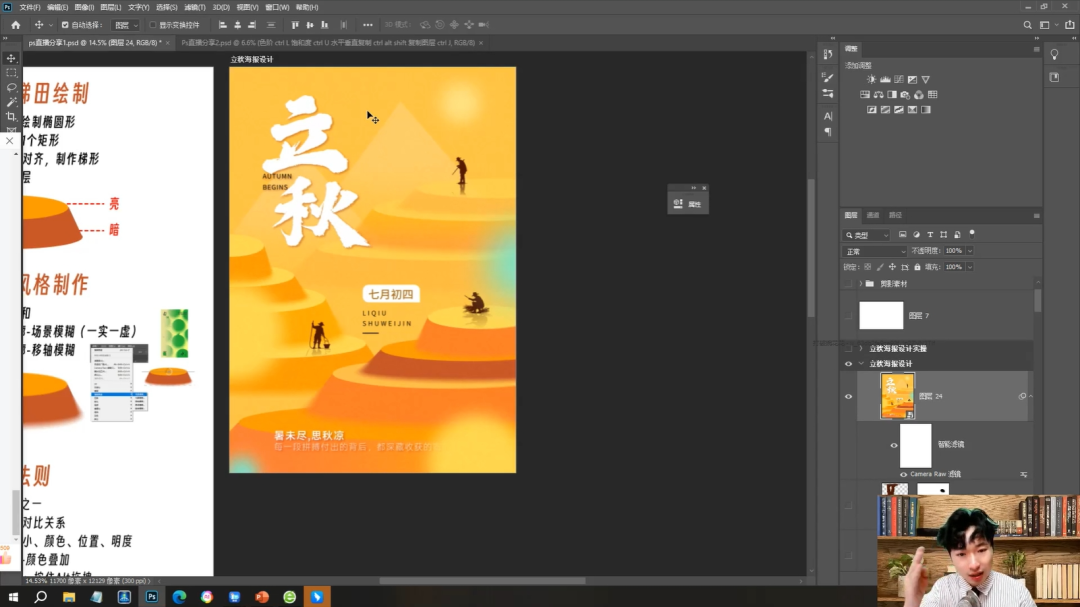Open fill 填充 dropdown arrow
Image resolution: width=1080 pixels, height=607 pixels.
coord(970,267)
